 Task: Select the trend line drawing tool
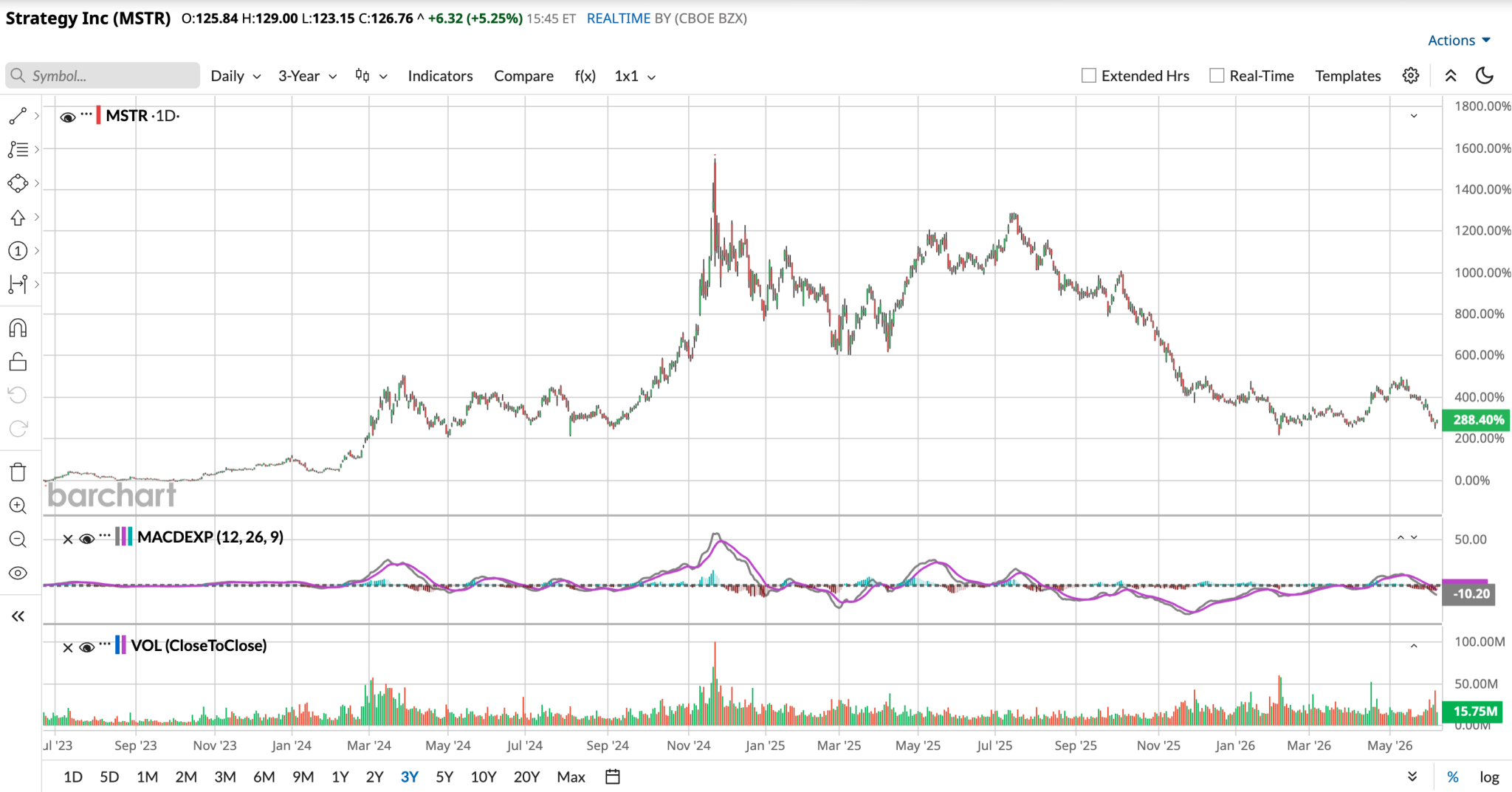18,116
